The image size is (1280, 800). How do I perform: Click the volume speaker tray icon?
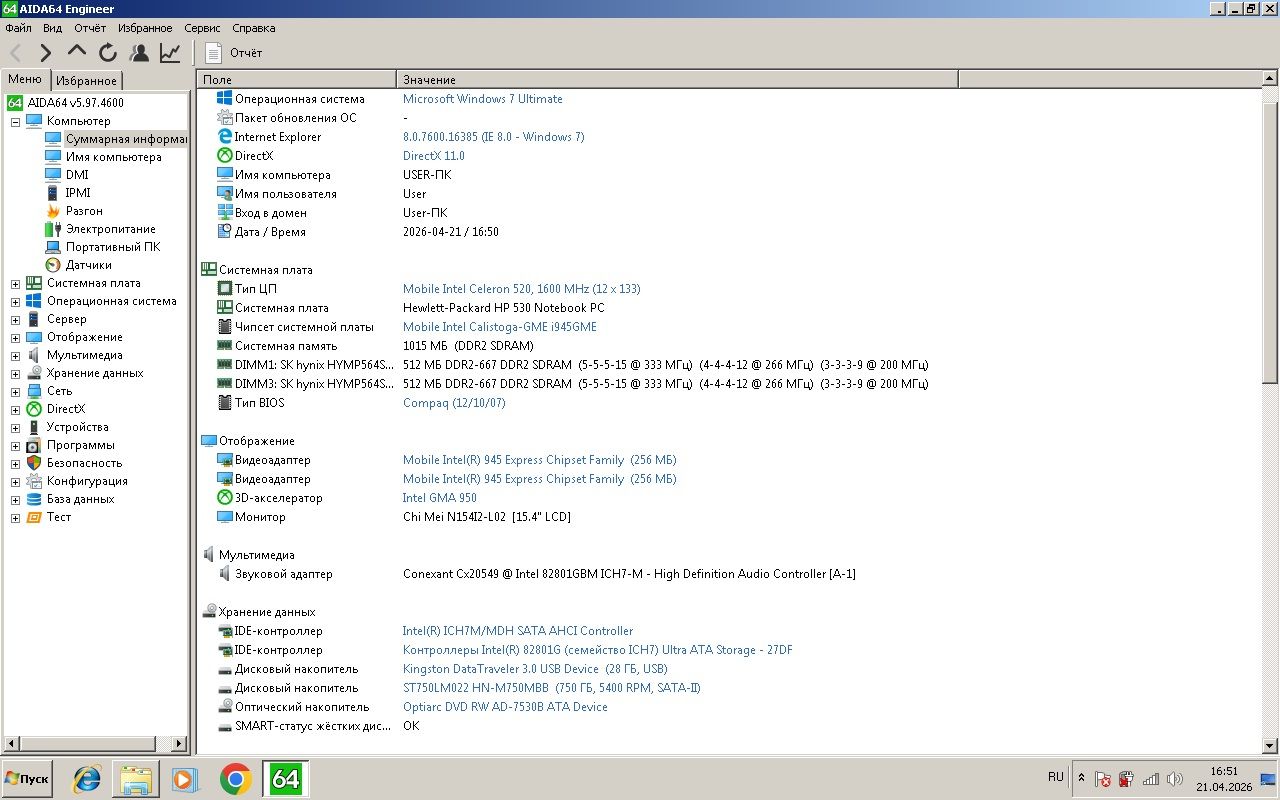click(x=1174, y=779)
